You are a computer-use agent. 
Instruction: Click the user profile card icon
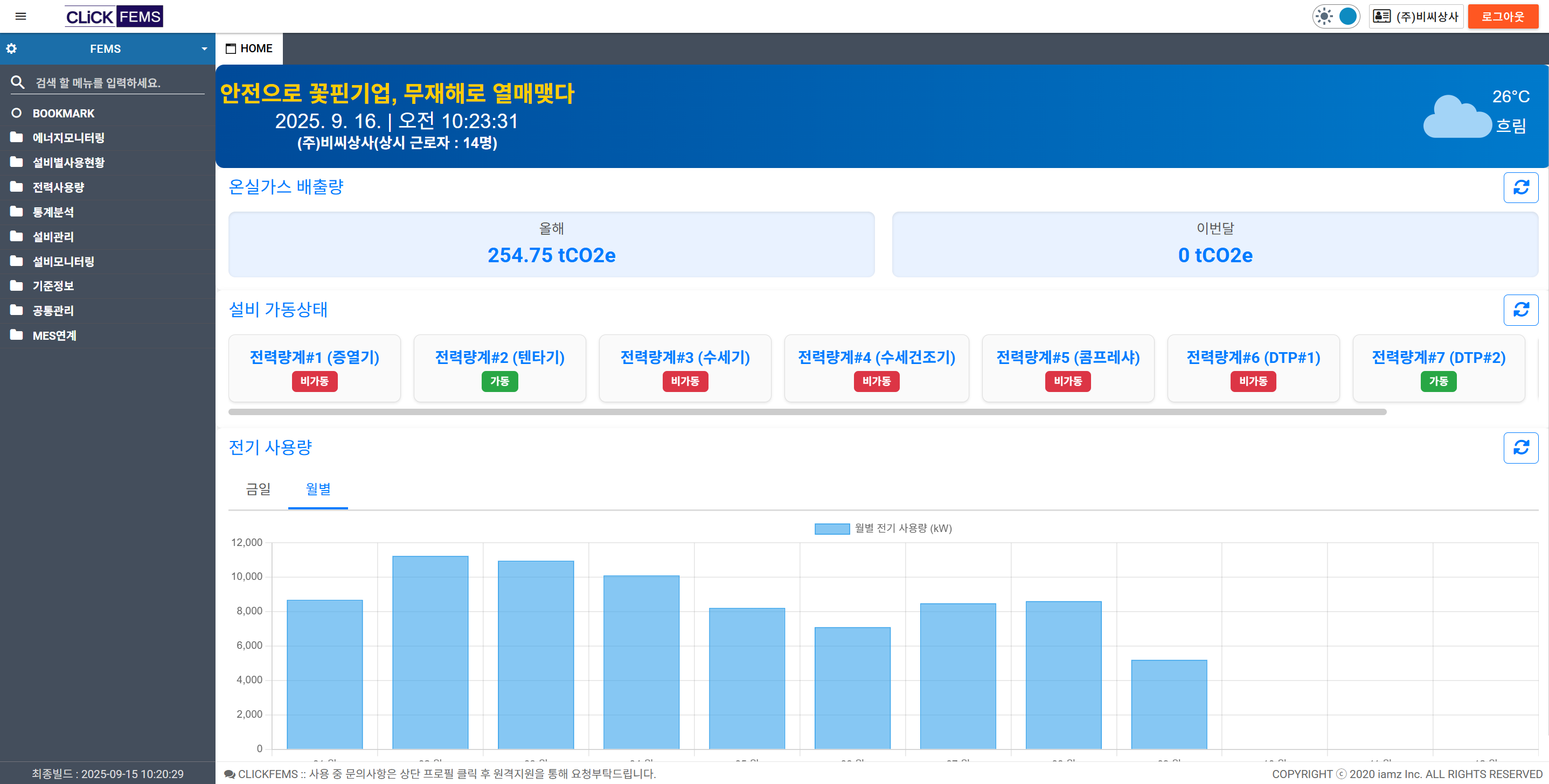pyautogui.click(x=1382, y=16)
